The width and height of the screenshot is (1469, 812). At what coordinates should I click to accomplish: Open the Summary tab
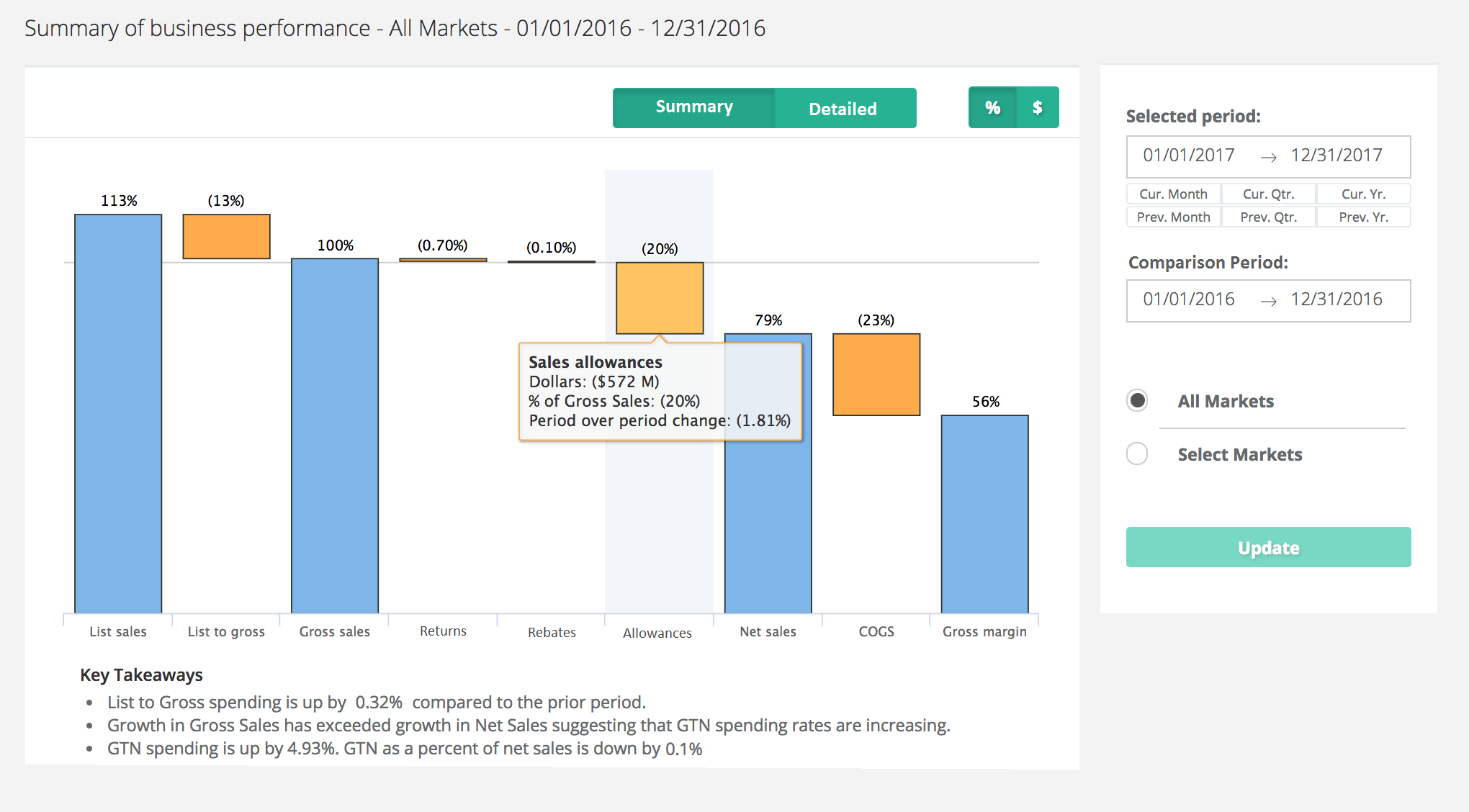coord(693,108)
